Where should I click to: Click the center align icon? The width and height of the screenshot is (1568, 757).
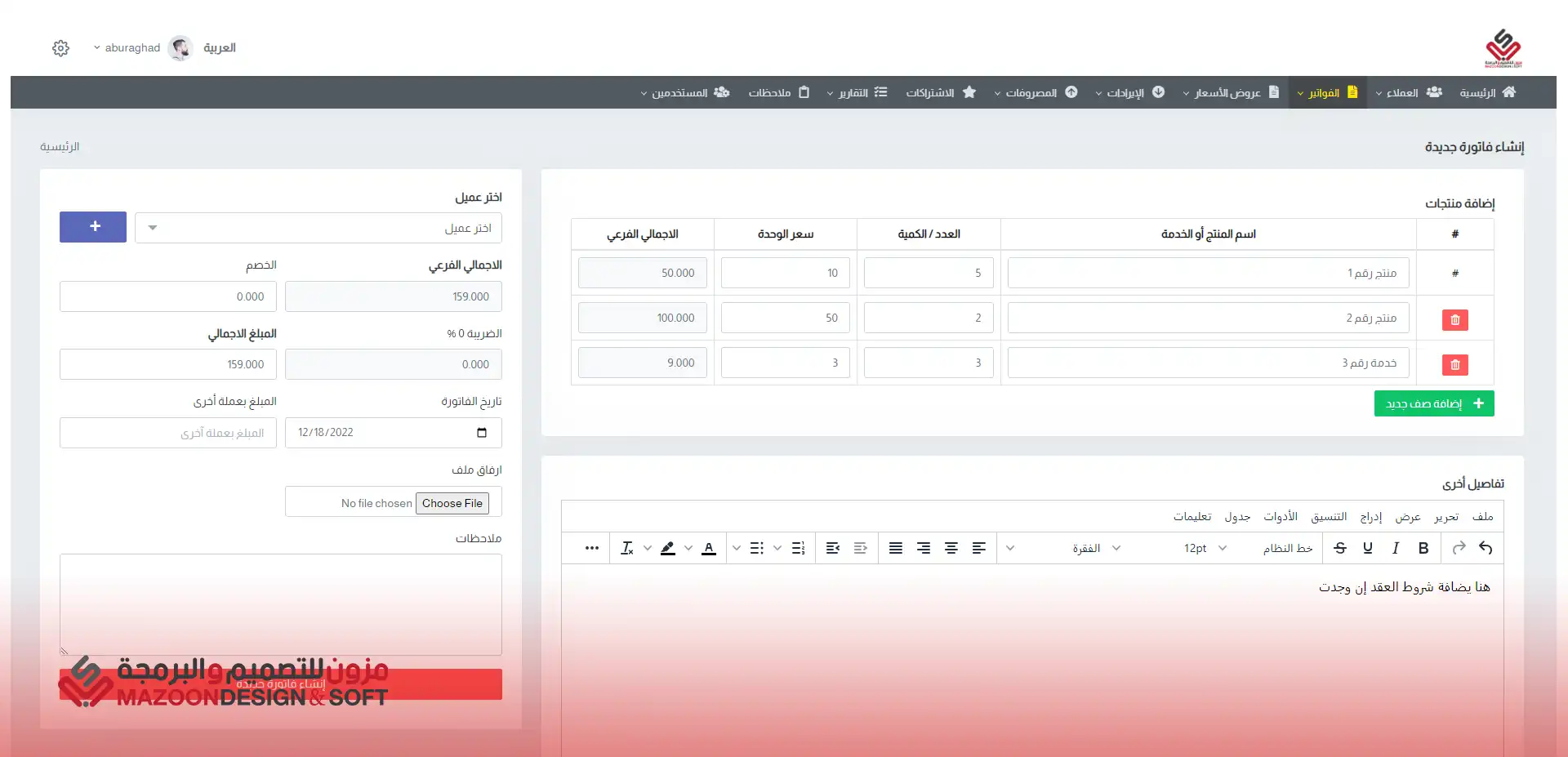click(x=951, y=548)
